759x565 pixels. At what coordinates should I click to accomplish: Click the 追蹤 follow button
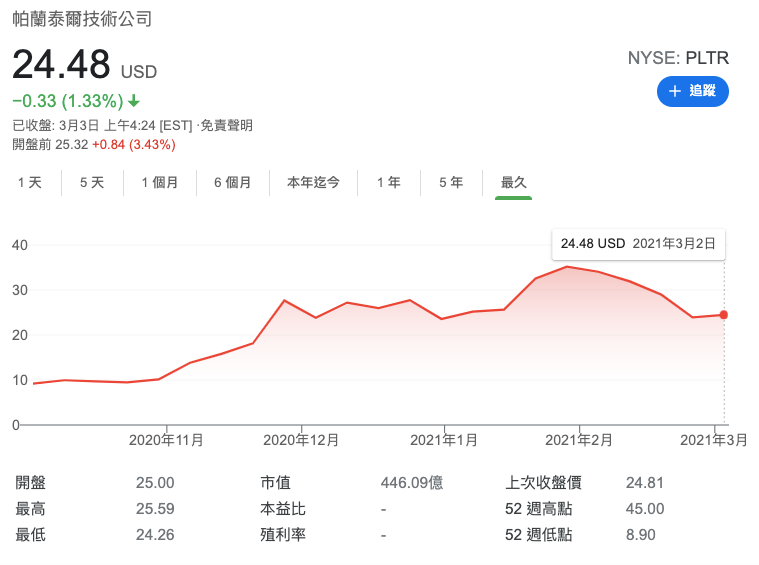(x=692, y=91)
